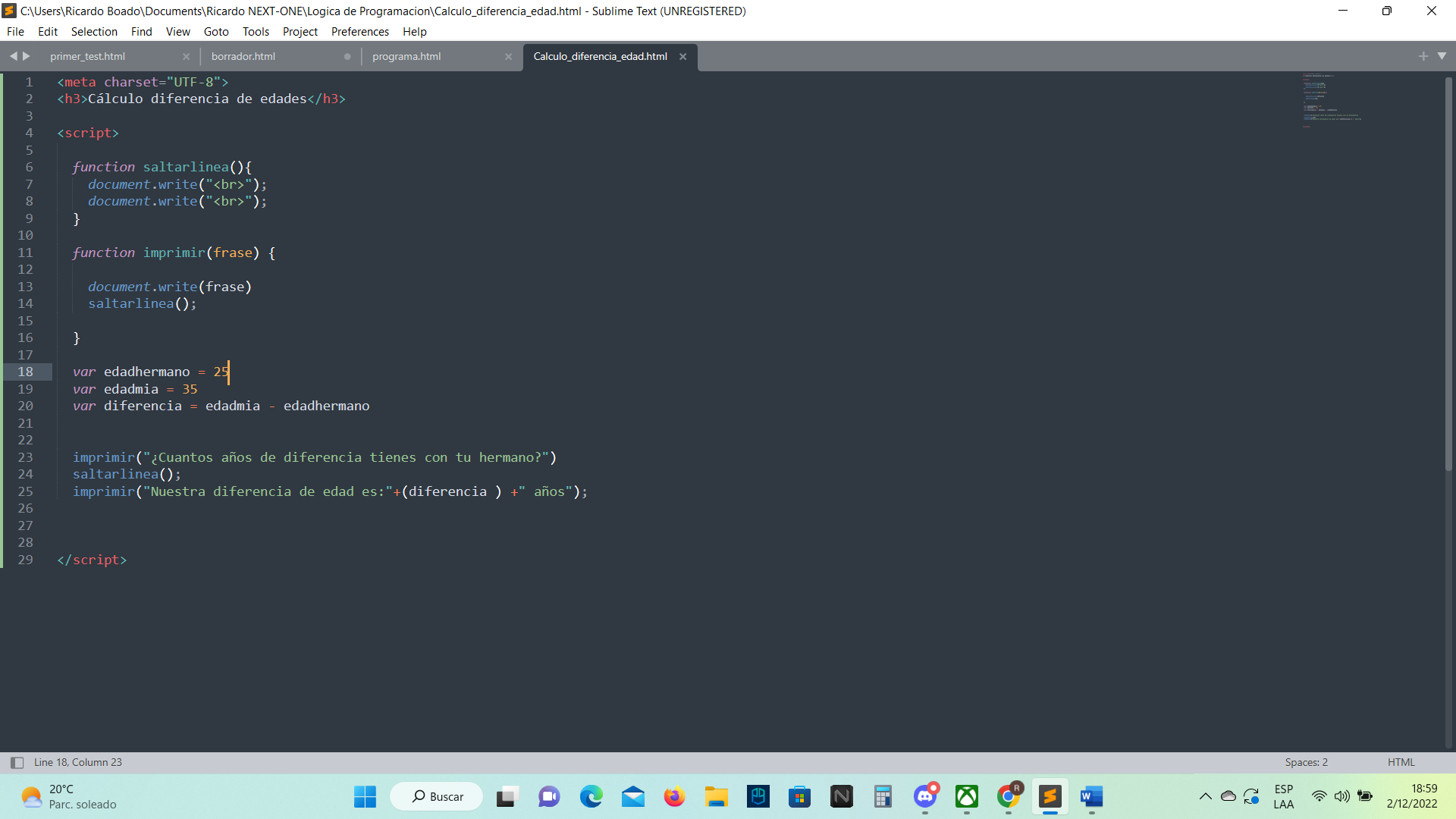Image resolution: width=1456 pixels, height=819 pixels.
Task: Add a new tab with plus icon
Action: (x=1423, y=56)
